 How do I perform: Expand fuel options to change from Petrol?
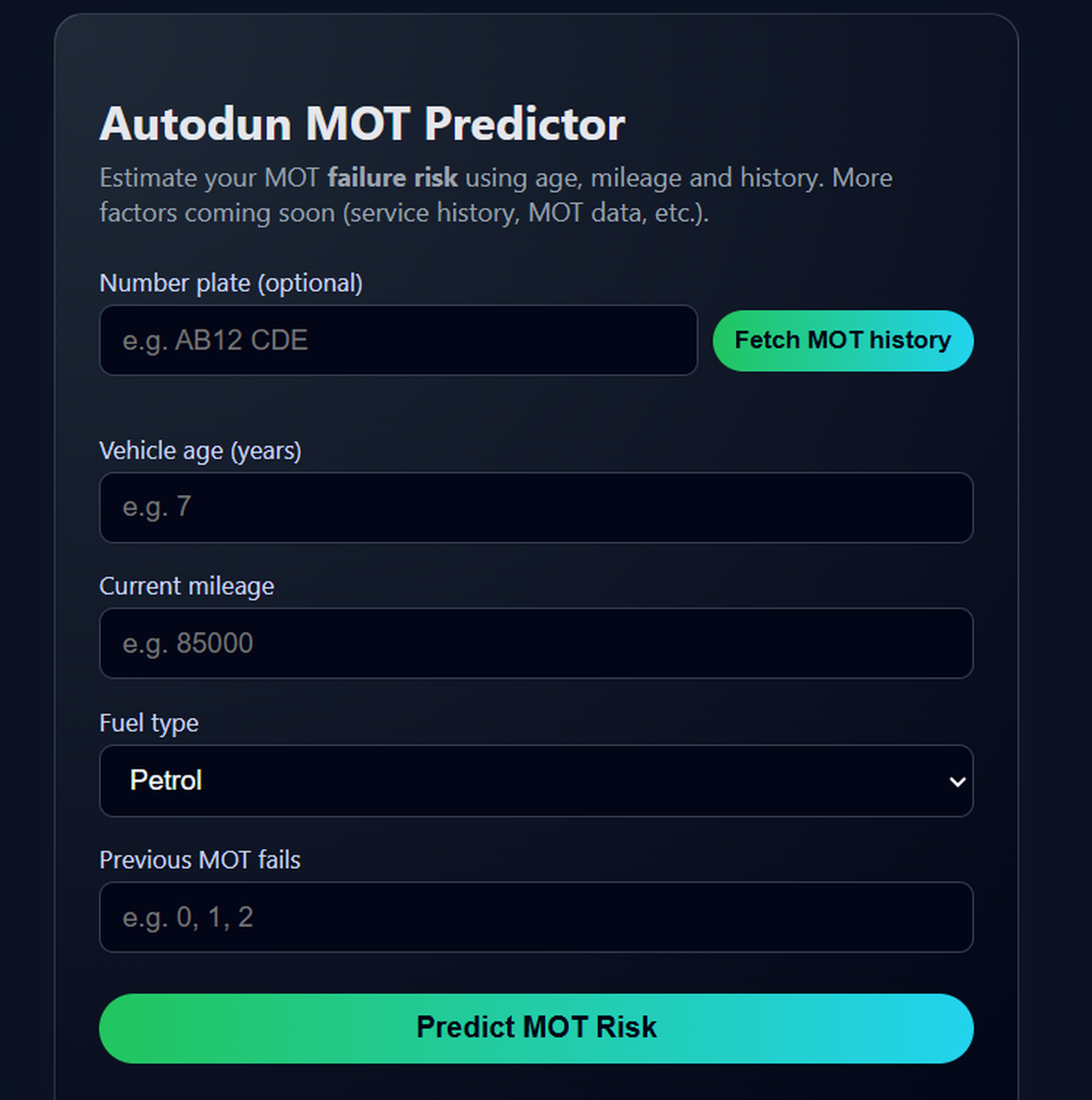pos(537,781)
